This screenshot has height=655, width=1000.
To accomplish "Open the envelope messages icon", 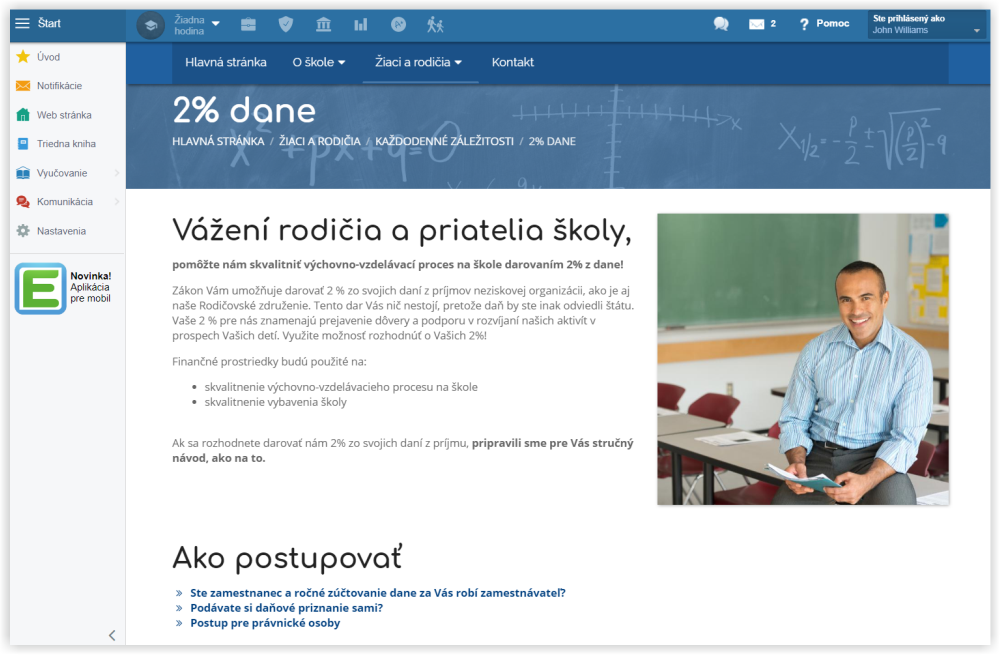I will [x=756, y=24].
